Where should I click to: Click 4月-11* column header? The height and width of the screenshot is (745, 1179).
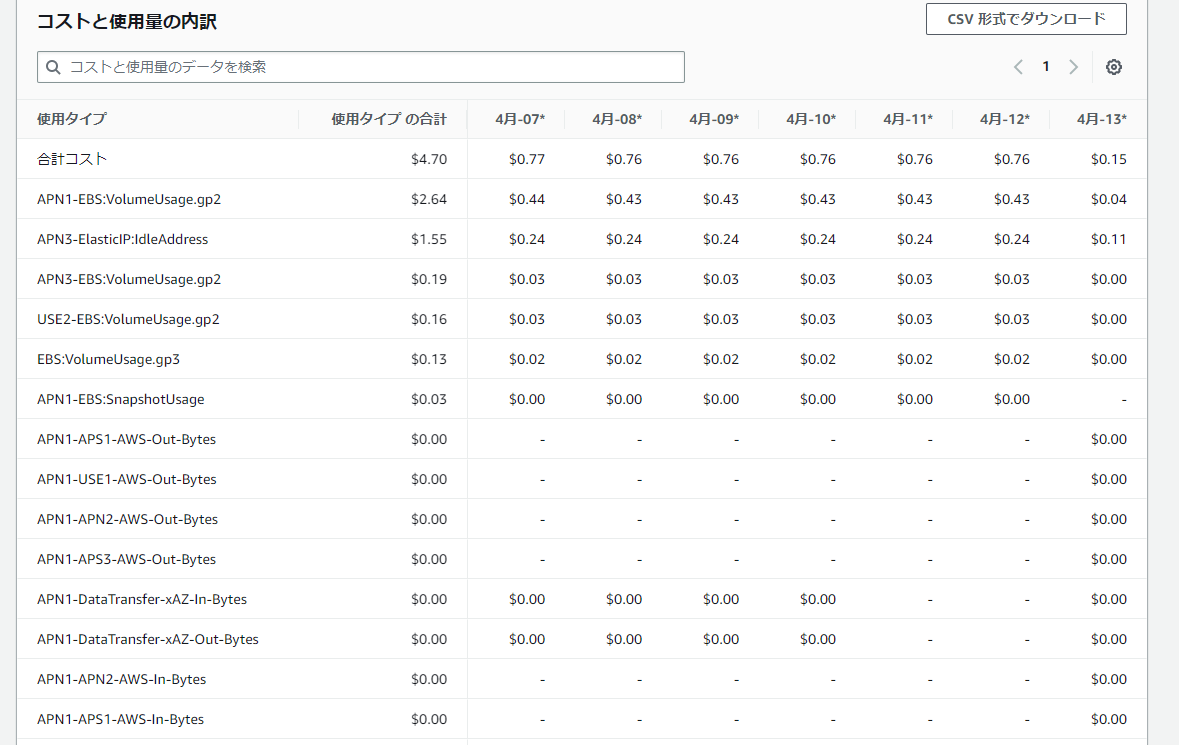(x=908, y=119)
